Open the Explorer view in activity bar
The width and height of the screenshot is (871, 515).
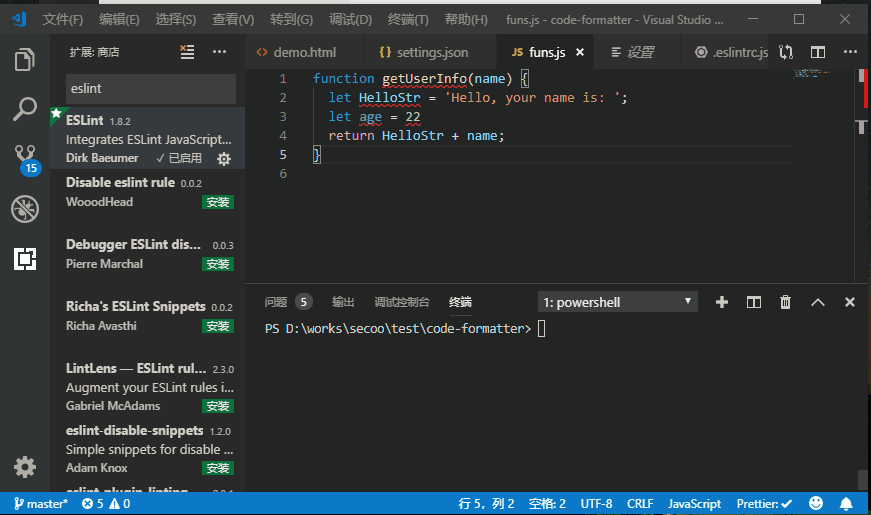pos(24,59)
